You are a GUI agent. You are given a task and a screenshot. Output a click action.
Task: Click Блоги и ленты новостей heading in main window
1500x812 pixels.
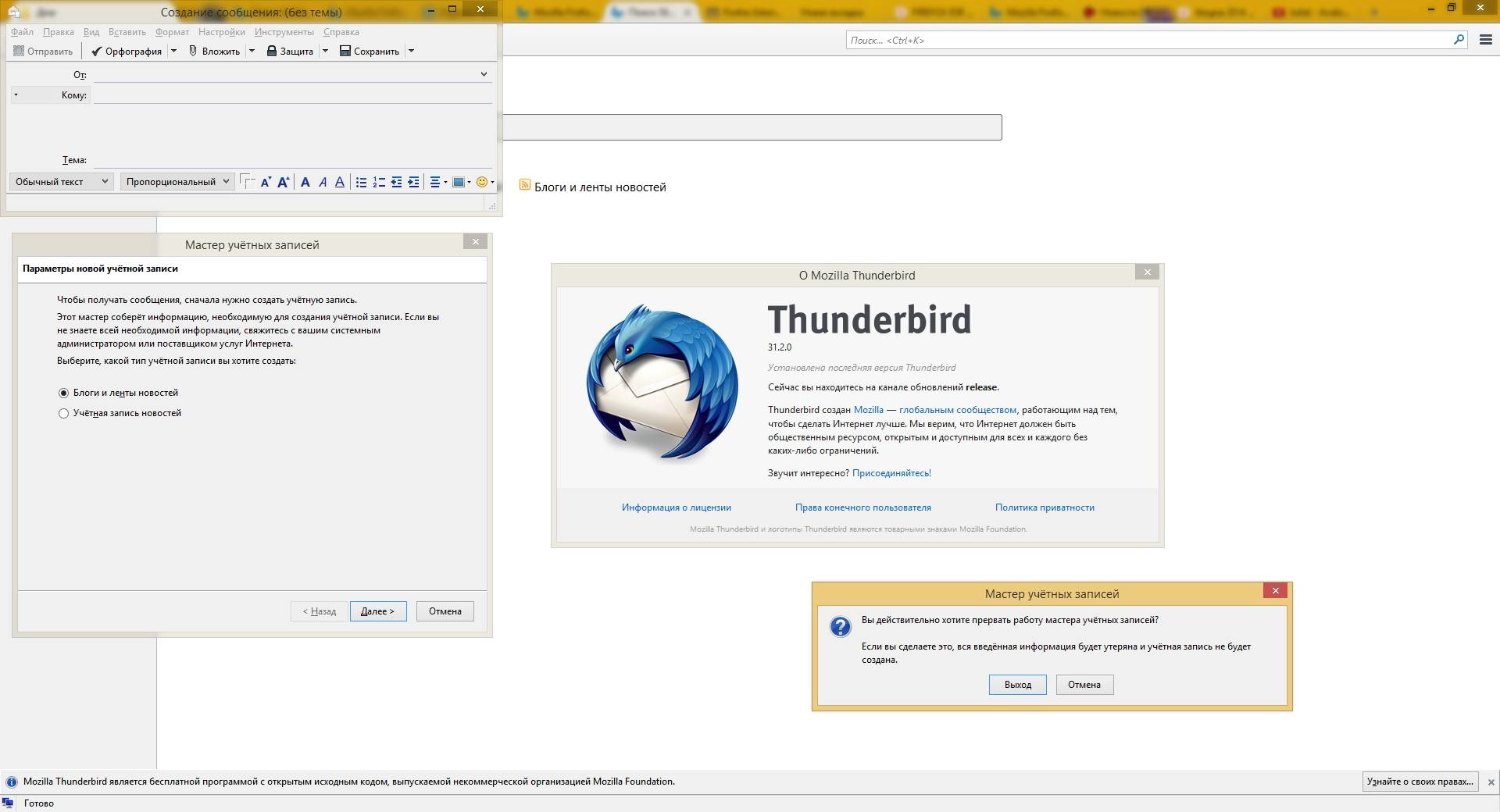(x=600, y=187)
